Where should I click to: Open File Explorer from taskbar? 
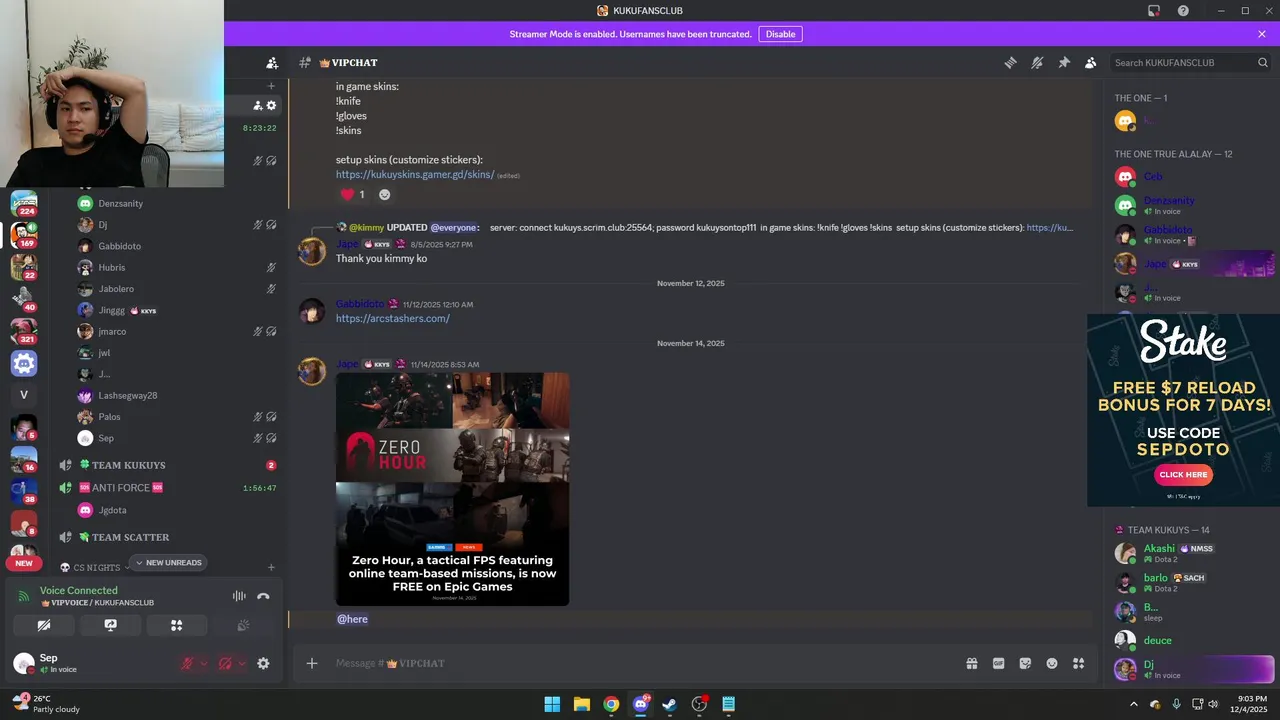pos(581,704)
